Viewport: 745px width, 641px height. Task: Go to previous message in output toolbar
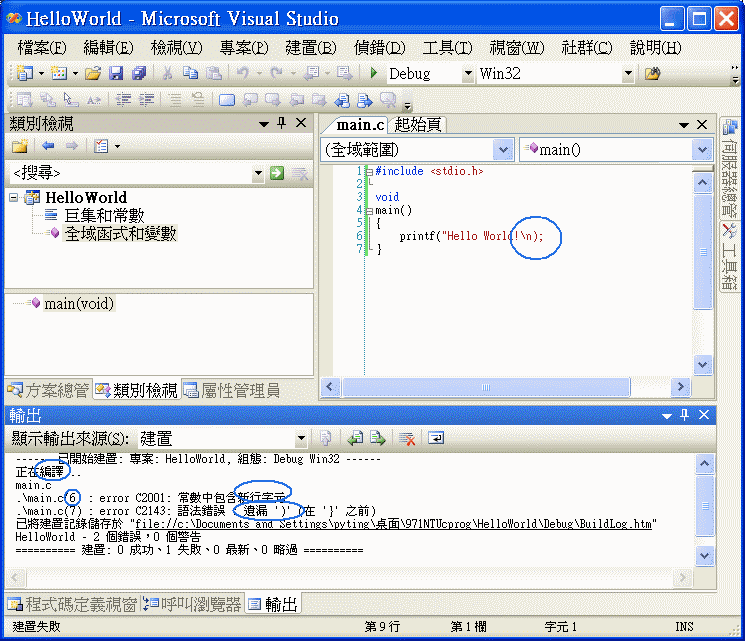point(355,438)
